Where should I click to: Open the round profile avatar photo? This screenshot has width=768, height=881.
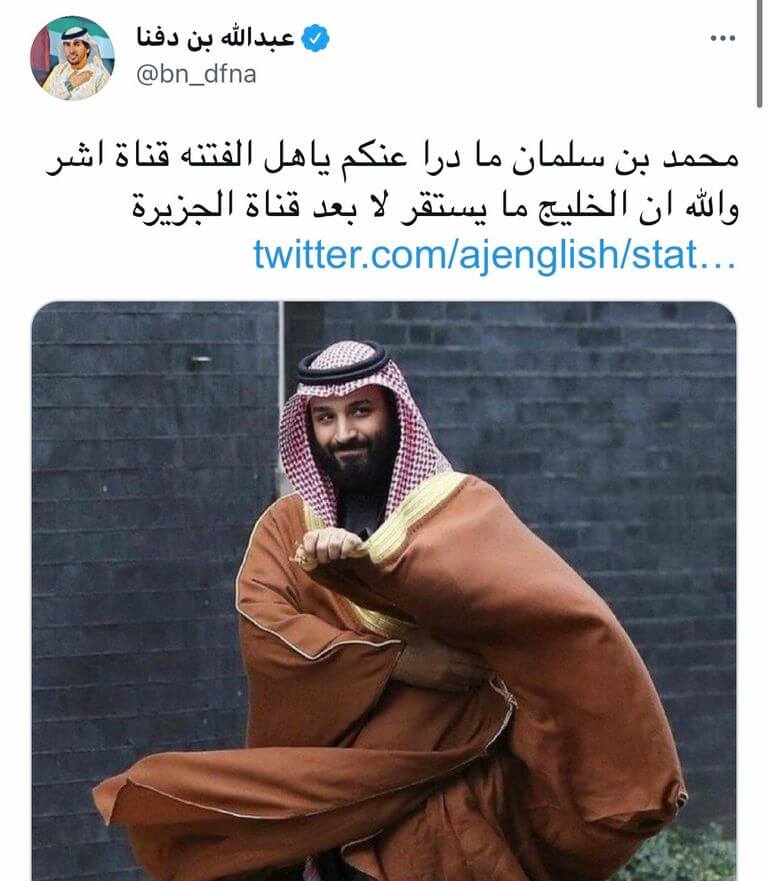coord(72,58)
